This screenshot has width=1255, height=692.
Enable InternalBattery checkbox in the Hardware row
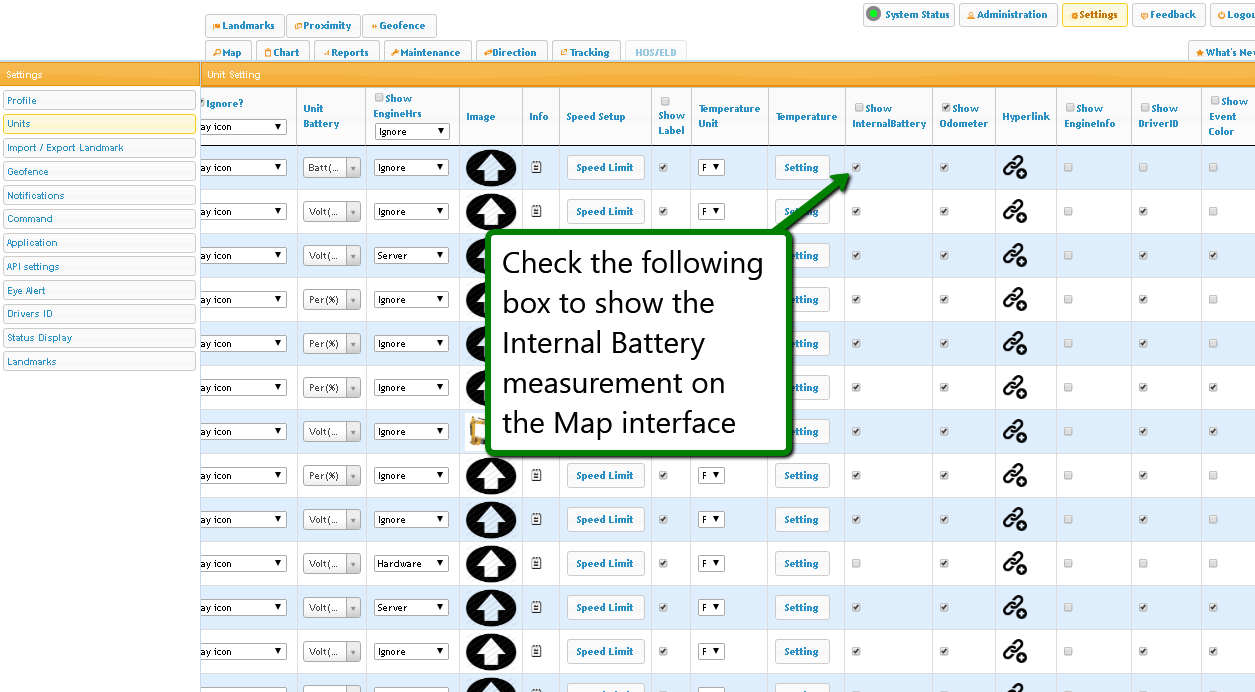click(856, 564)
